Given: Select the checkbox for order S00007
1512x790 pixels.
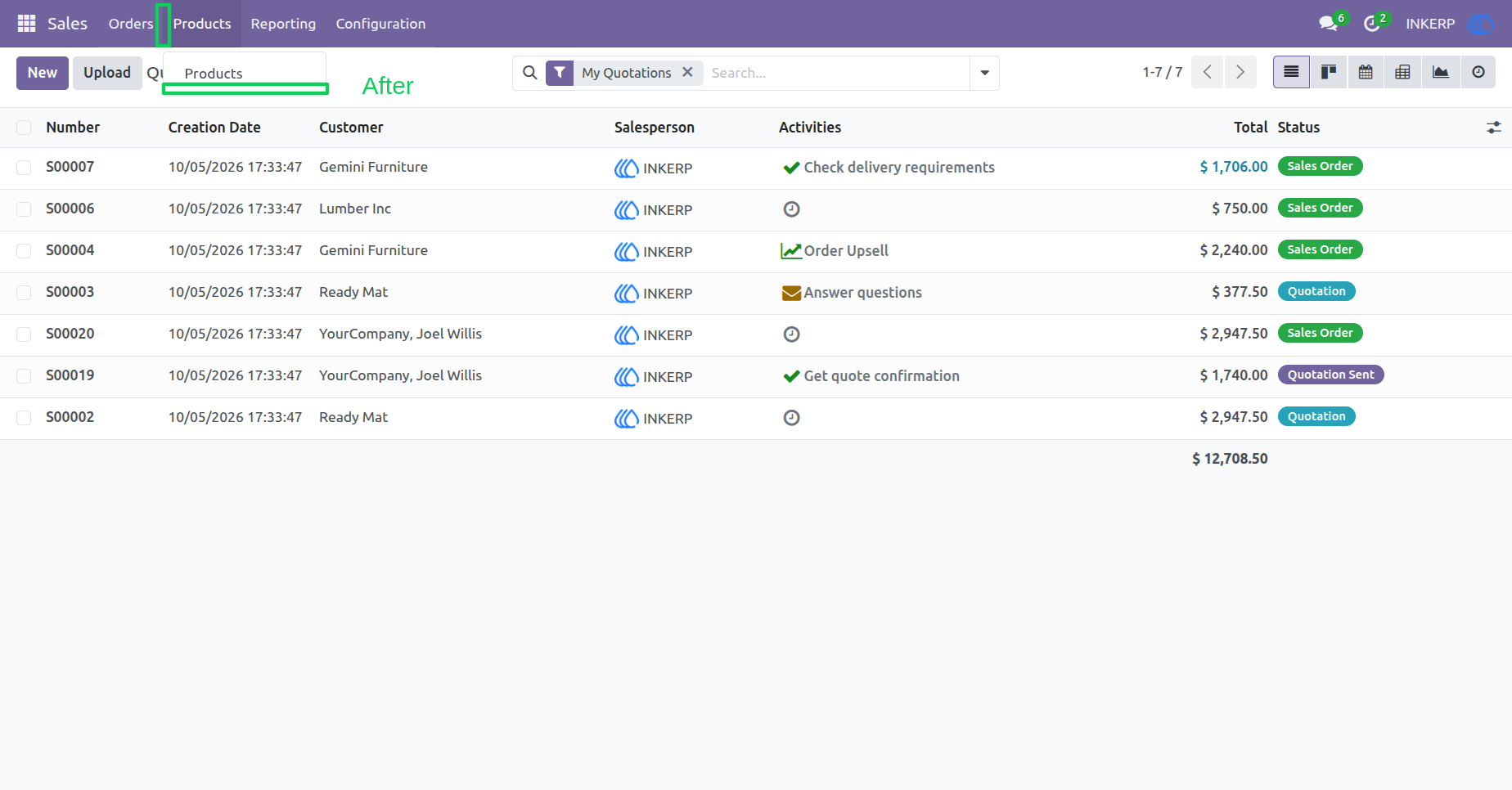Looking at the screenshot, I should [x=24, y=168].
